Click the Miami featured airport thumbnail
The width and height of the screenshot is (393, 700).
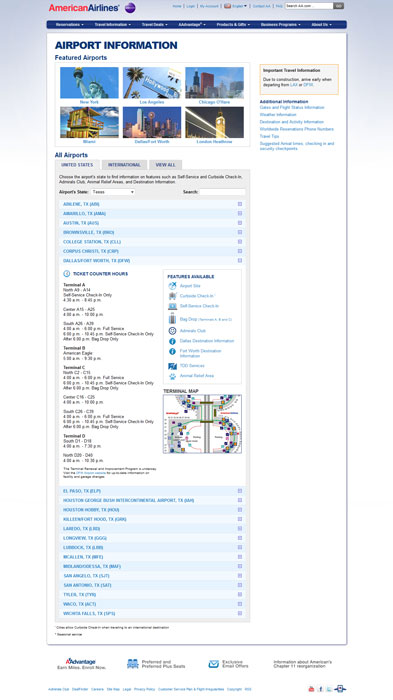89,122
